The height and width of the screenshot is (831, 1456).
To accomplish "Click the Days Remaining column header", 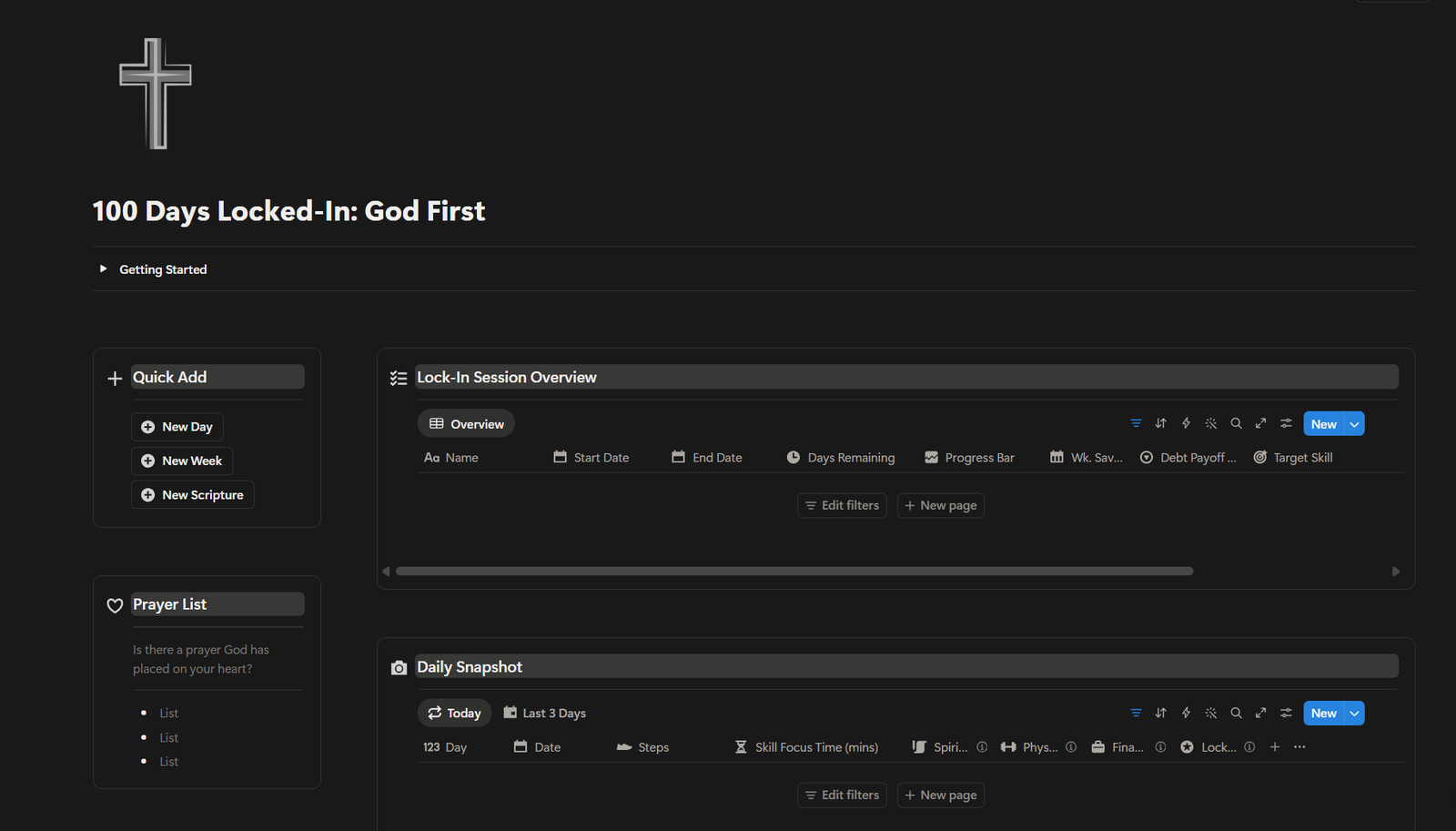I will (841, 458).
